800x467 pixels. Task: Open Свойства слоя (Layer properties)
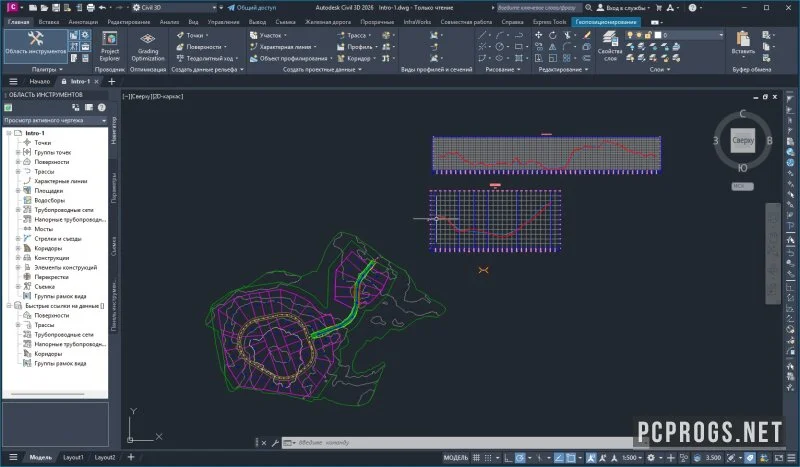pyautogui.click(x=610, y=46)
